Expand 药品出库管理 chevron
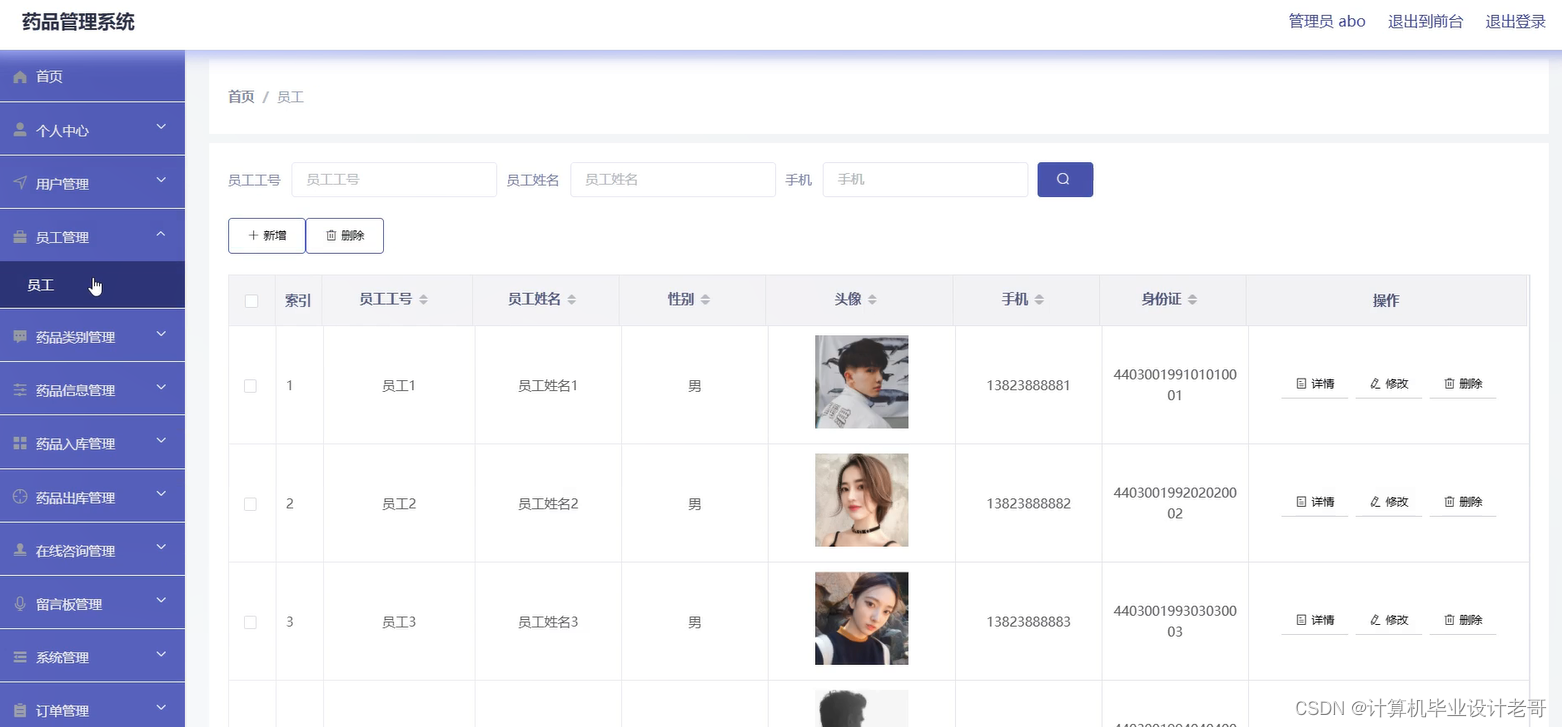1562x727 pixels. (161, 494)
